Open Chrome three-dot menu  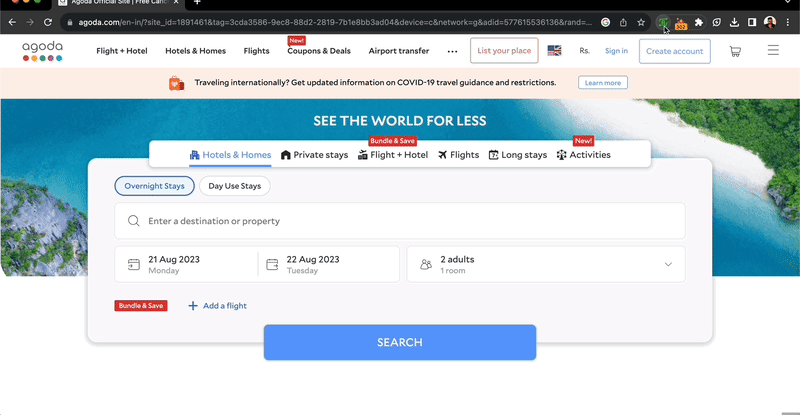coord(788,22)
